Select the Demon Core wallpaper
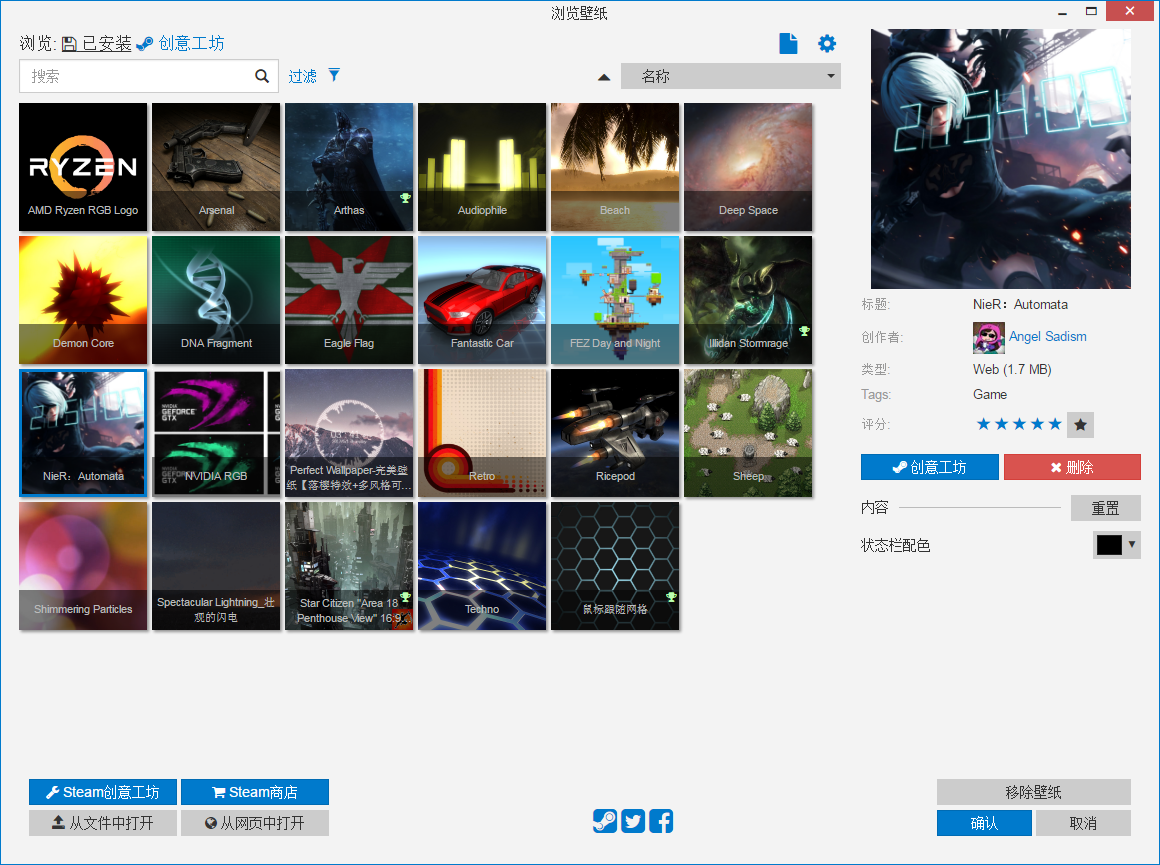The width and height of the screenshot is (1160, 865). [x=83, y=300]
